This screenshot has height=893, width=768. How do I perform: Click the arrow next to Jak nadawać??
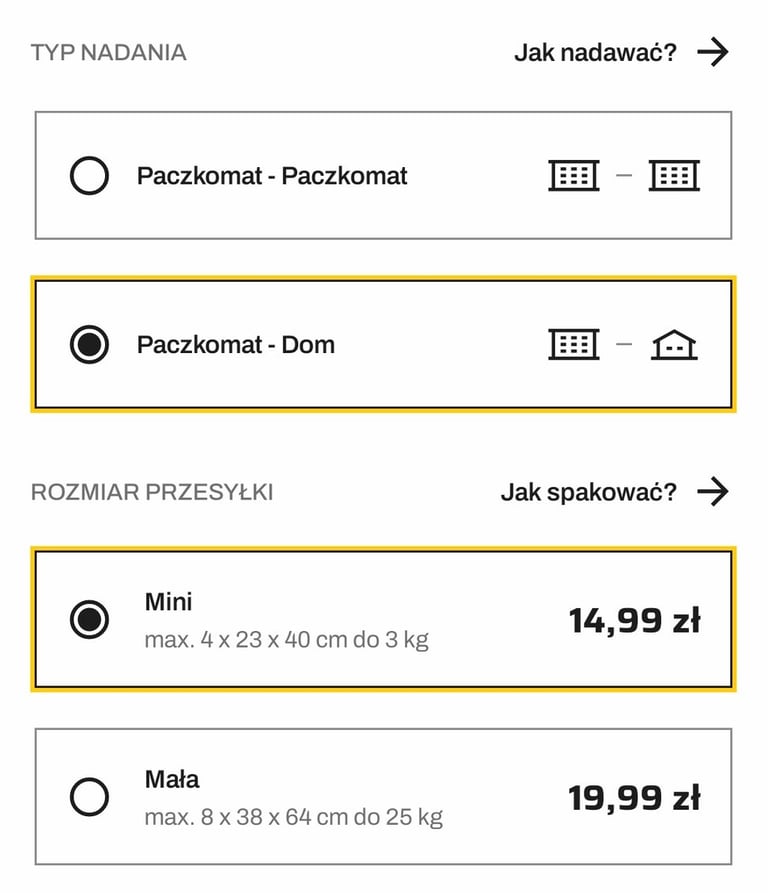click(713, 52)
